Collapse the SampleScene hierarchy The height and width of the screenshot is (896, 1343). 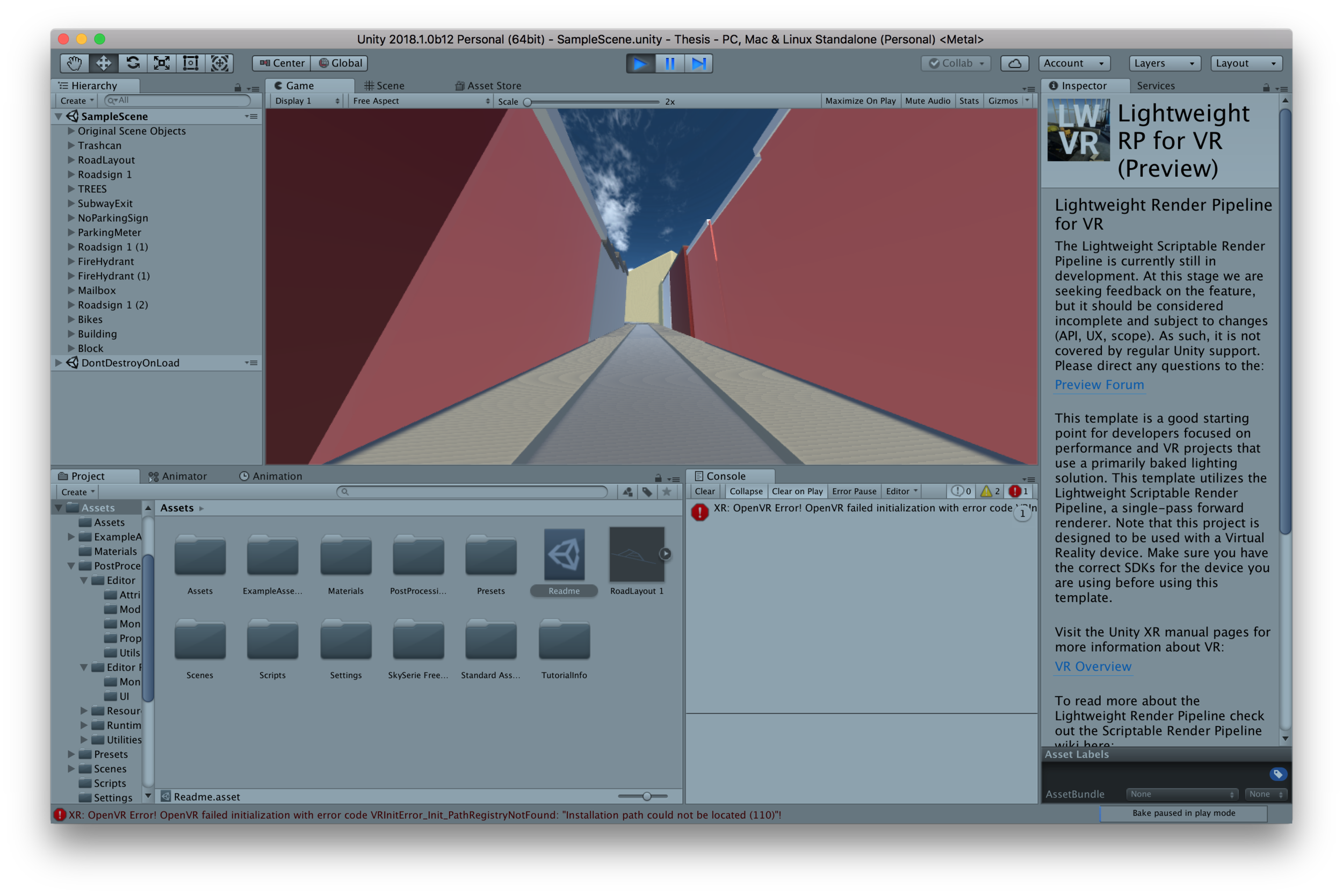click(x=59, y=116)
